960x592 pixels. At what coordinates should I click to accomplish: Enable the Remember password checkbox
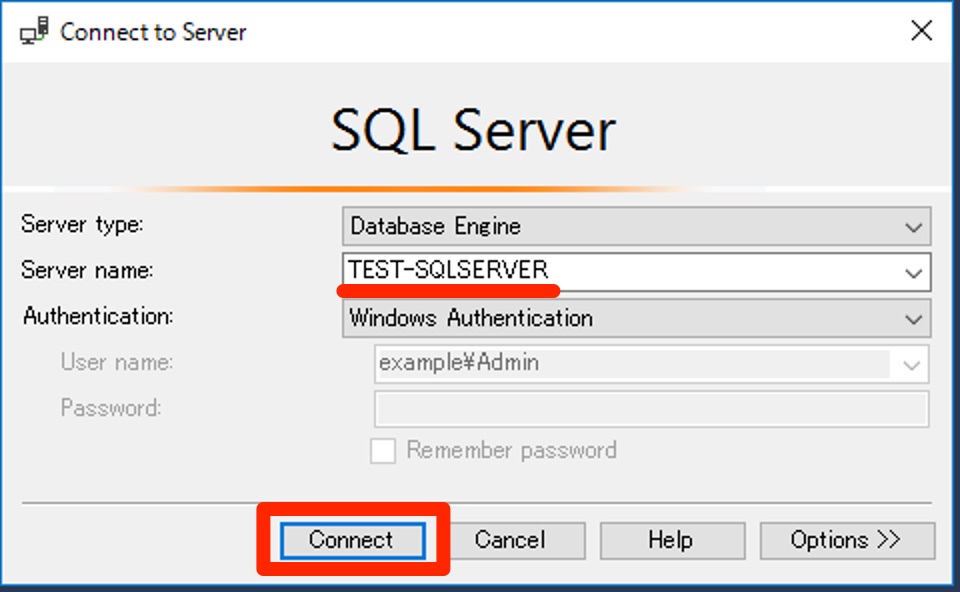(383, 451)
